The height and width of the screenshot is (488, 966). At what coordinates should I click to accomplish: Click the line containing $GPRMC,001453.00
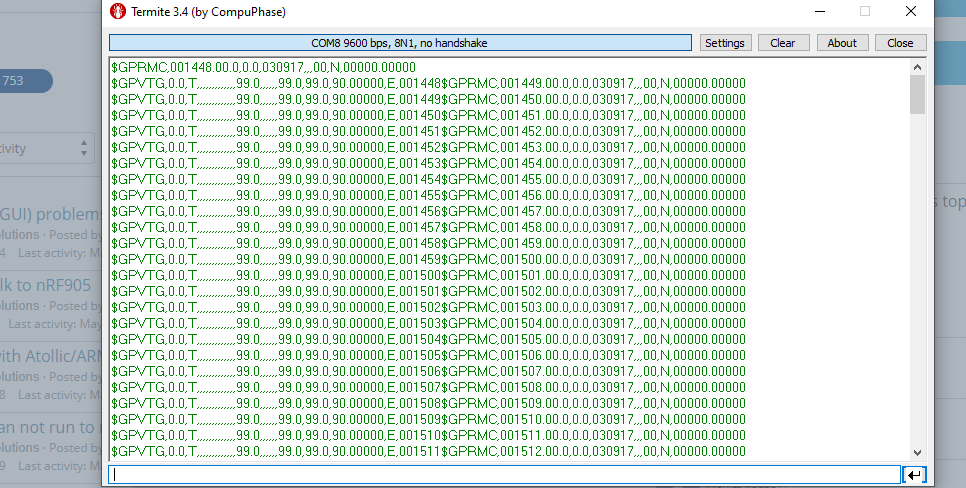[428, 147]
